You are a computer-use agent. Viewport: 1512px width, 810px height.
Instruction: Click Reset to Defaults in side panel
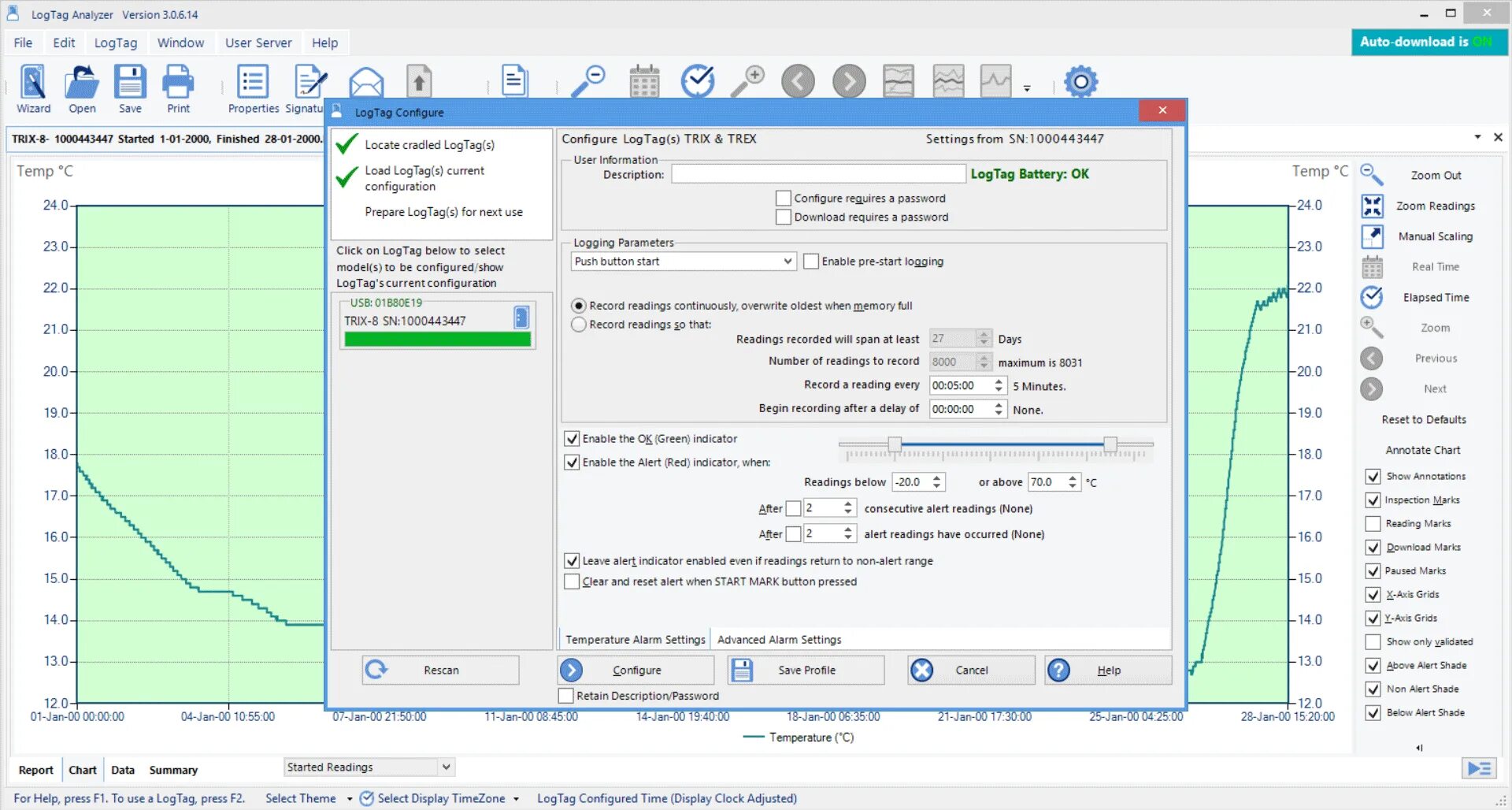point(1424,419)
